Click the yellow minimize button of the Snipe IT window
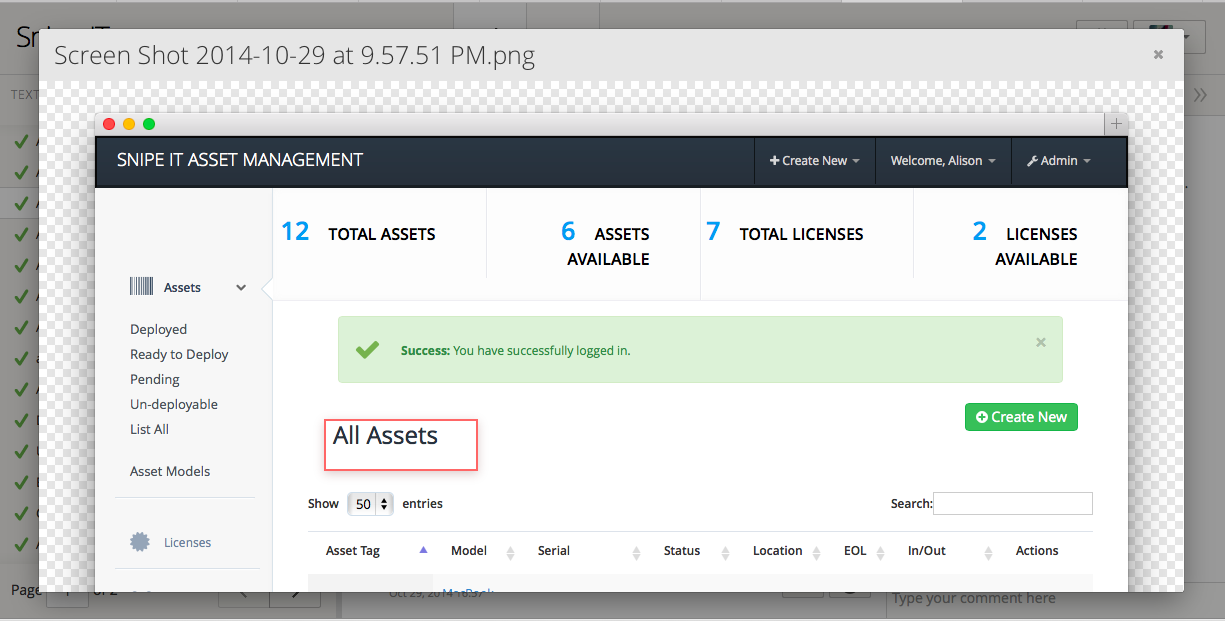Screen dimensions: 1225x621 click(129, 124)
